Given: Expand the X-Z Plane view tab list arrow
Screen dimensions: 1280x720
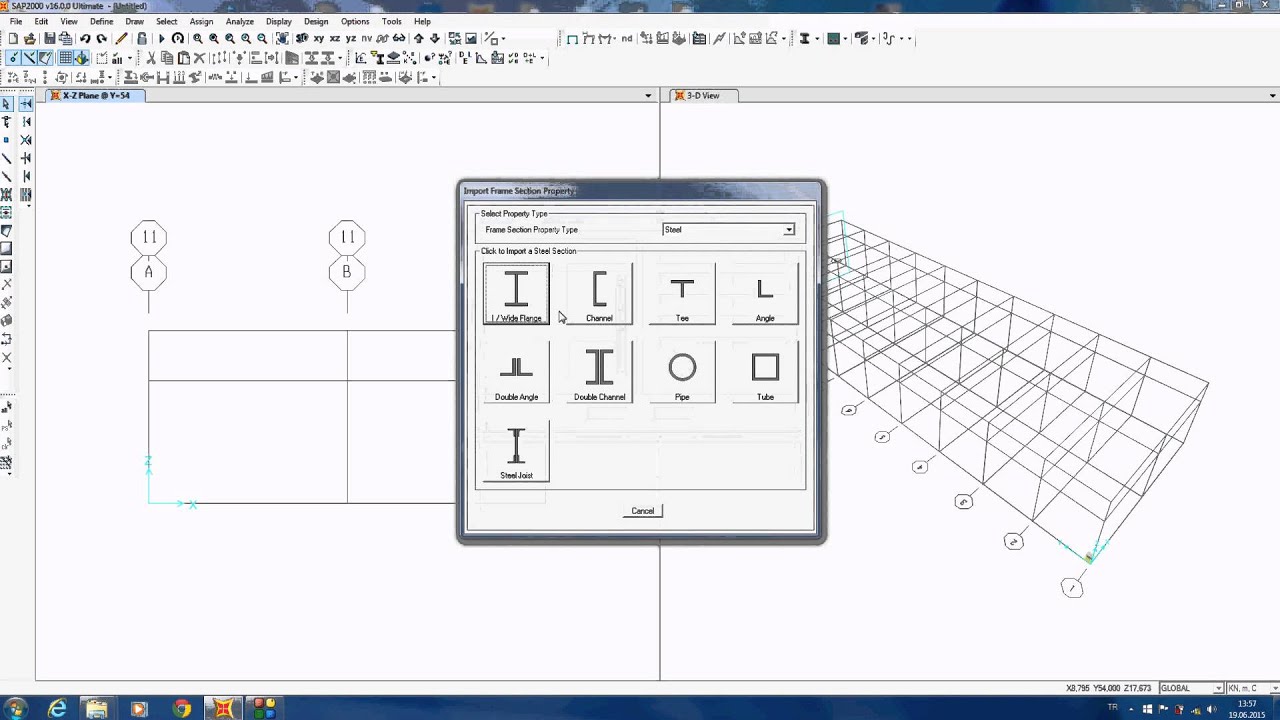Looking at the screenshot, I should (x=649, y=96).
